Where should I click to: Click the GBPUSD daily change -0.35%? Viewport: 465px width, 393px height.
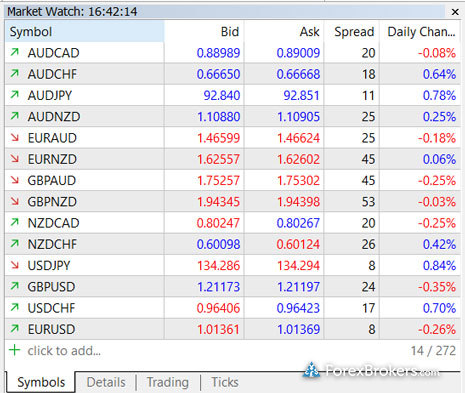click(437, 287)
